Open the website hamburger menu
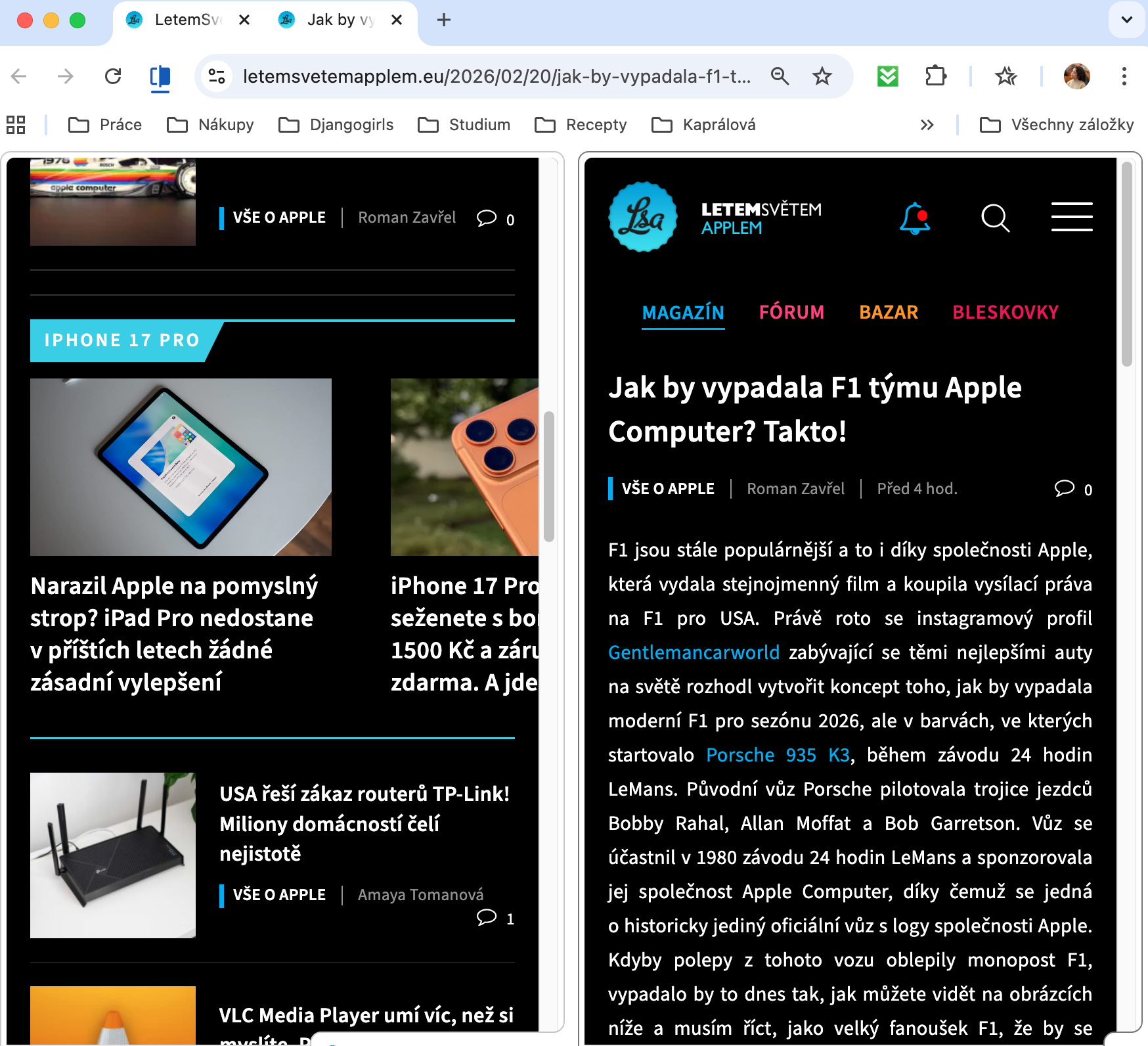 (x=1072, y=217)
